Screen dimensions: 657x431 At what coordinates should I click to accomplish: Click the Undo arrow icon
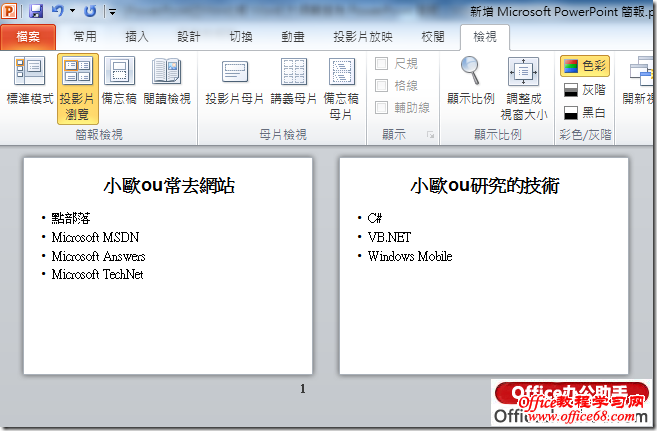(x=58, y=11)
